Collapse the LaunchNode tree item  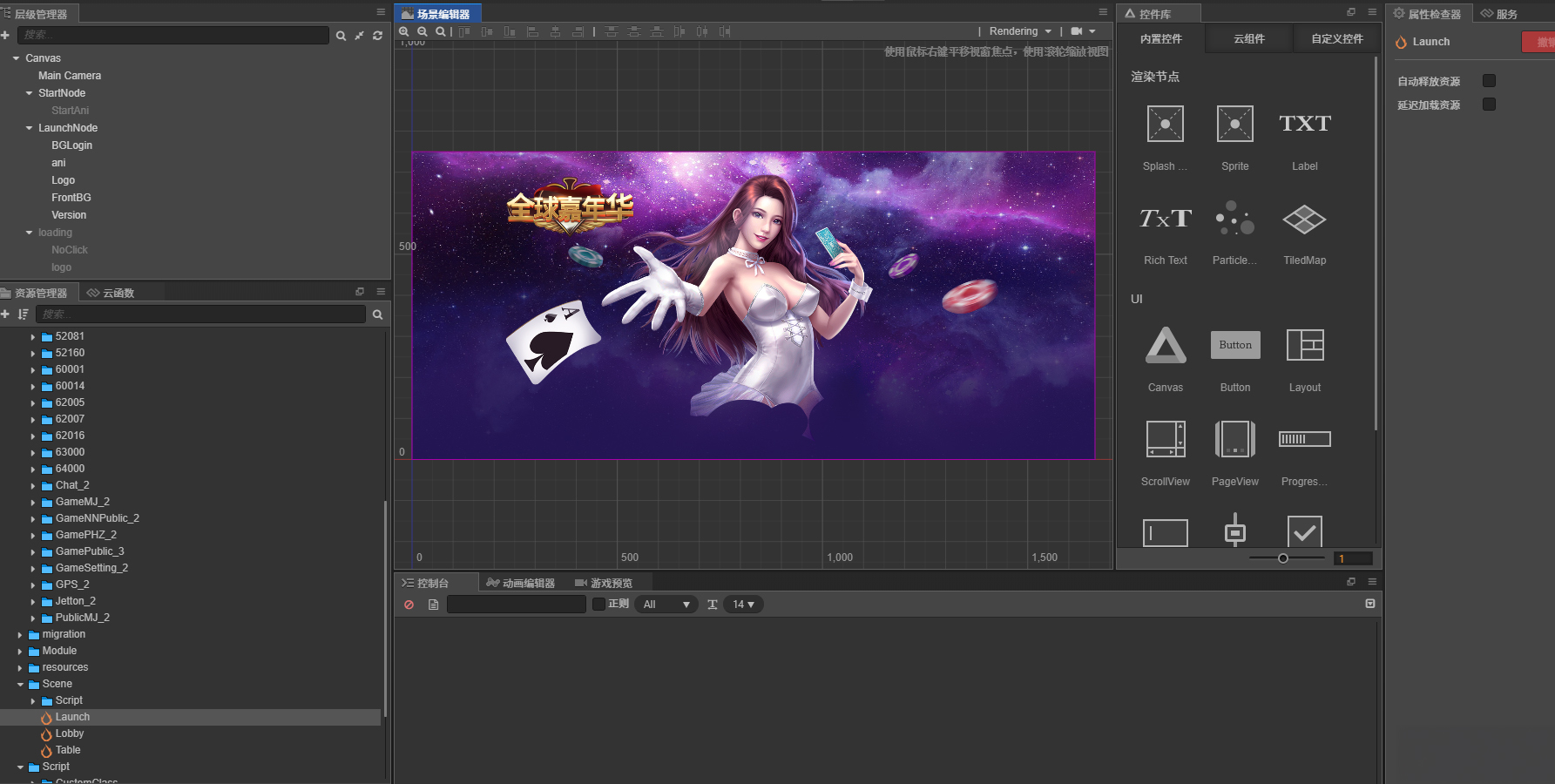[29, 128]
